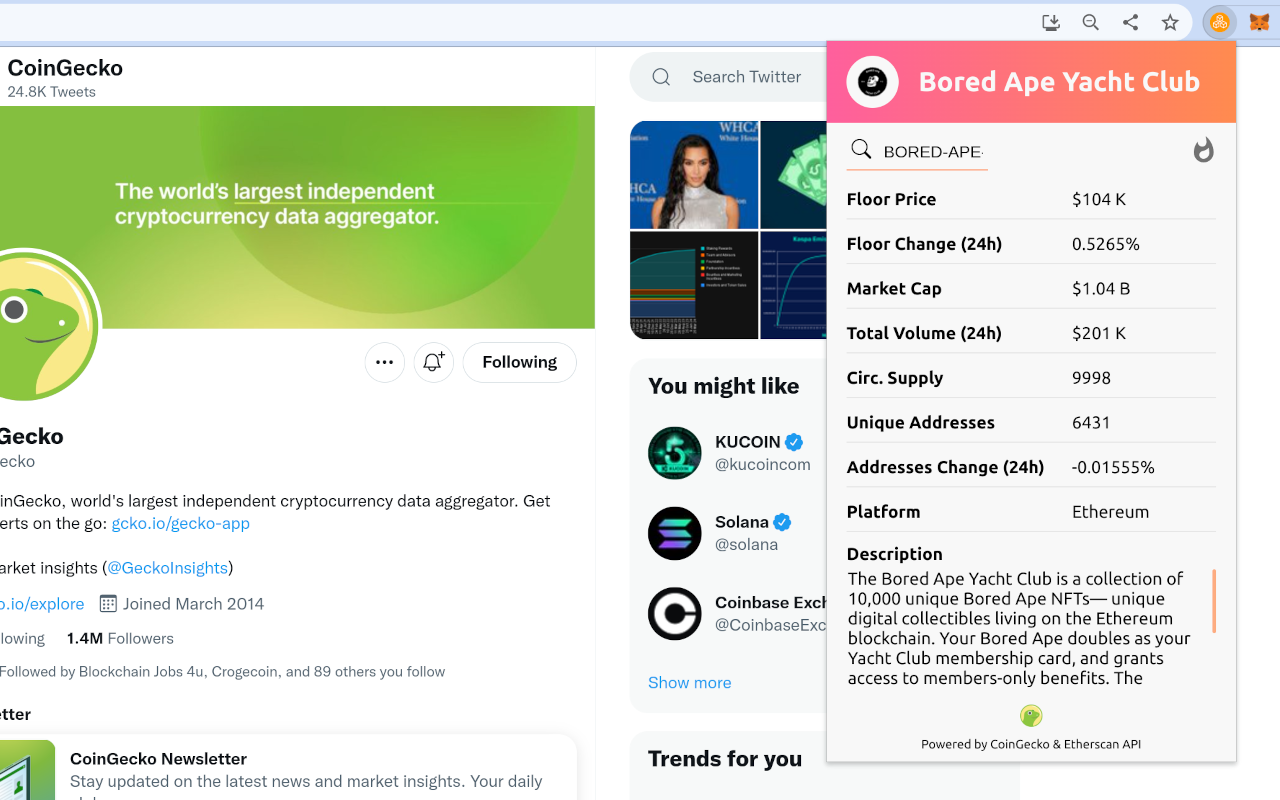This screenshot has height=800, width=1280.
Task: Click the Floor Price value $104 K
Action: (1099, 199)
